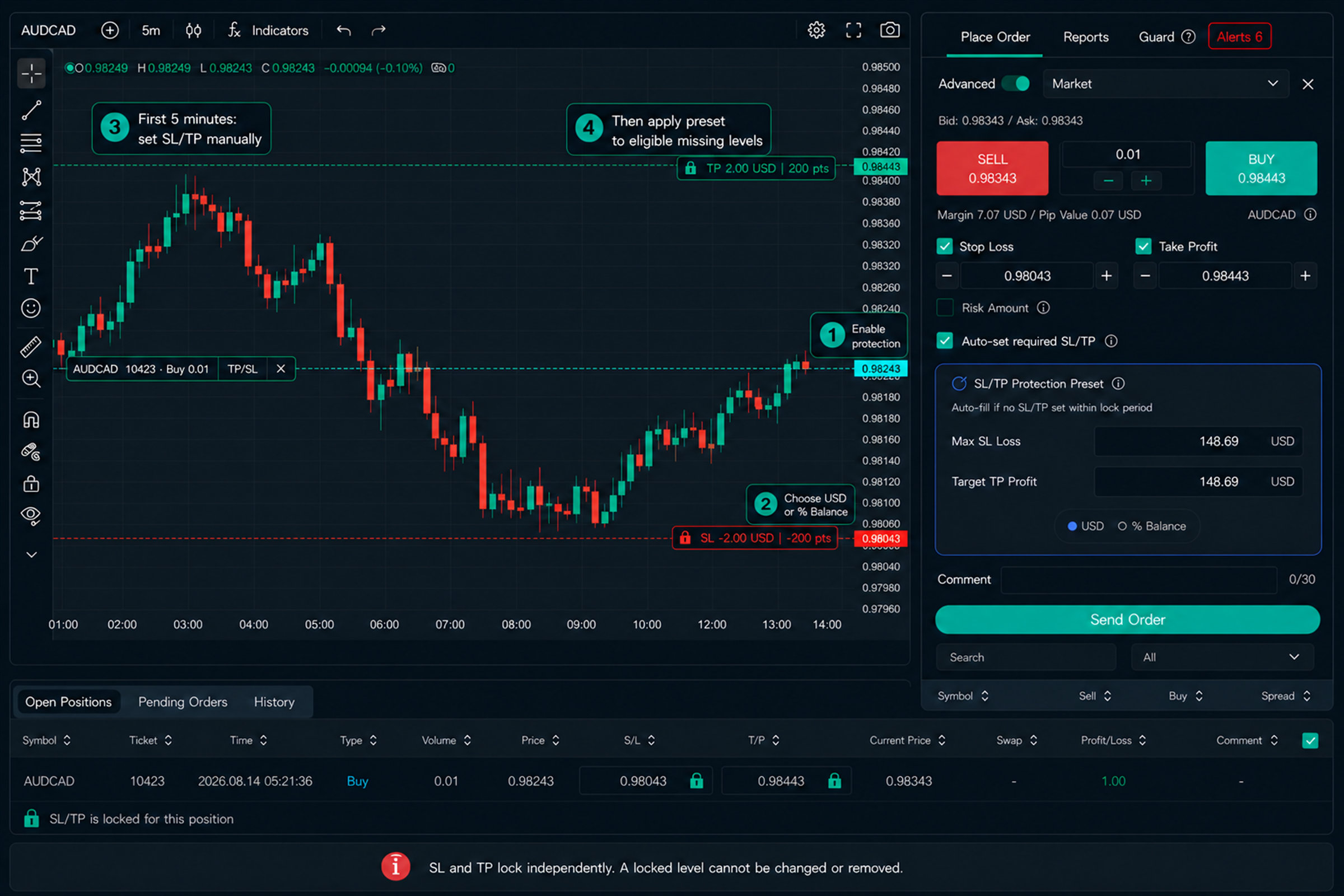Open the Market order type dropdown

point(1166,83)
